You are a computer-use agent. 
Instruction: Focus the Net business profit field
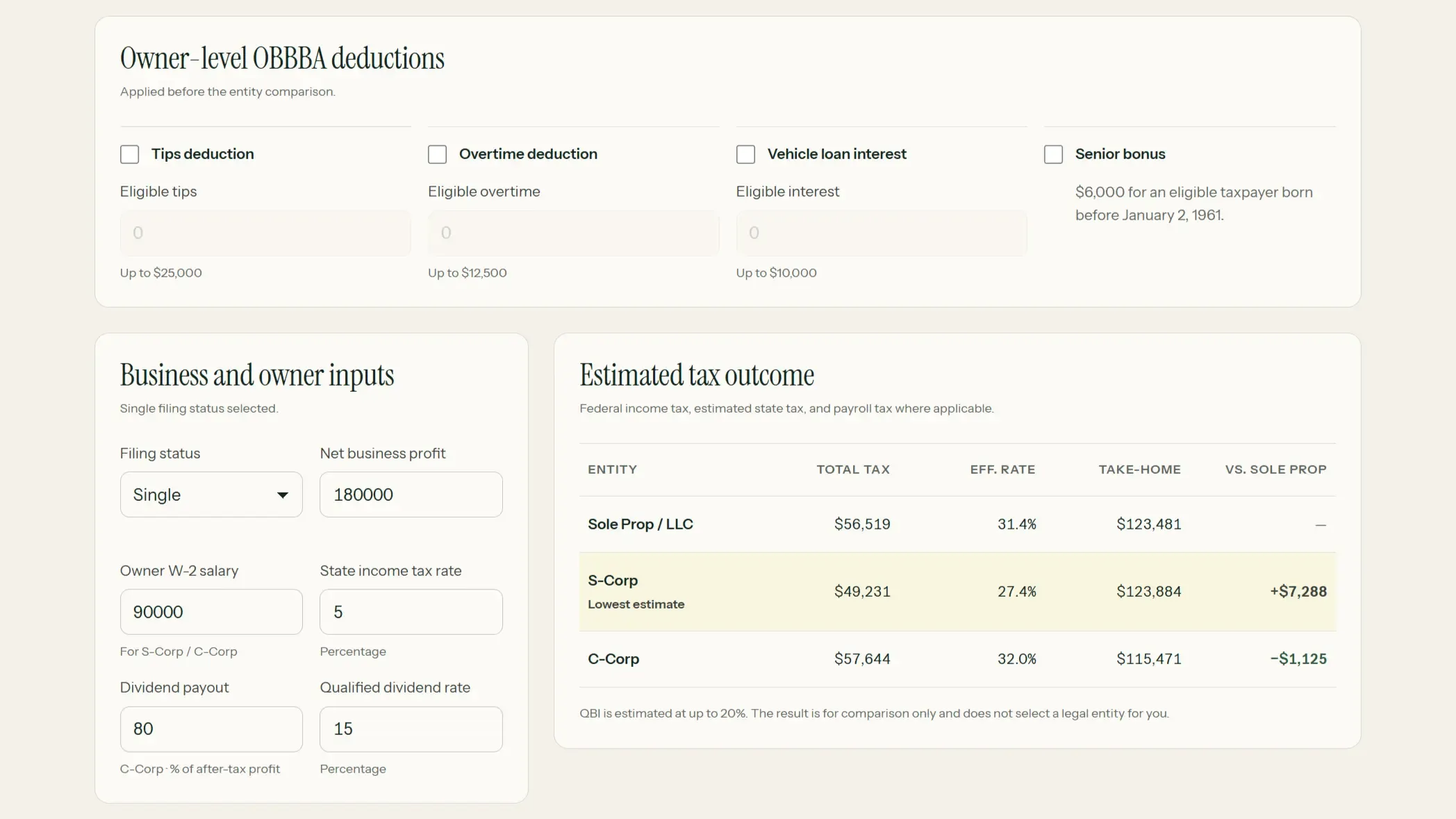411,495
